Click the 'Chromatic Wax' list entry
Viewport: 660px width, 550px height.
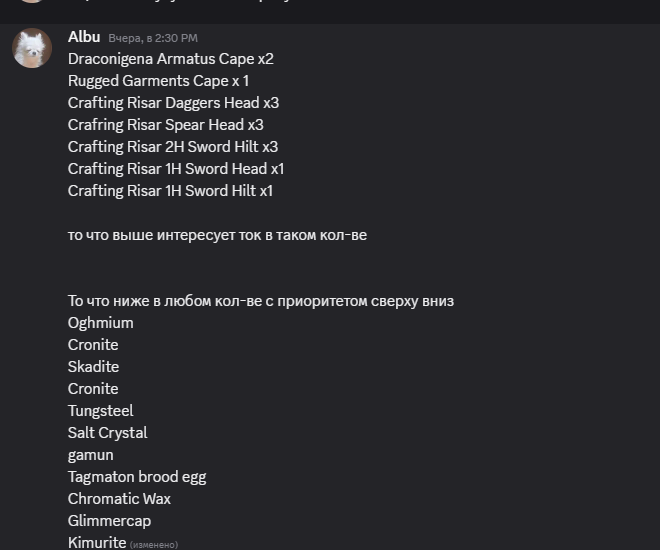click(x=119, y=499)
